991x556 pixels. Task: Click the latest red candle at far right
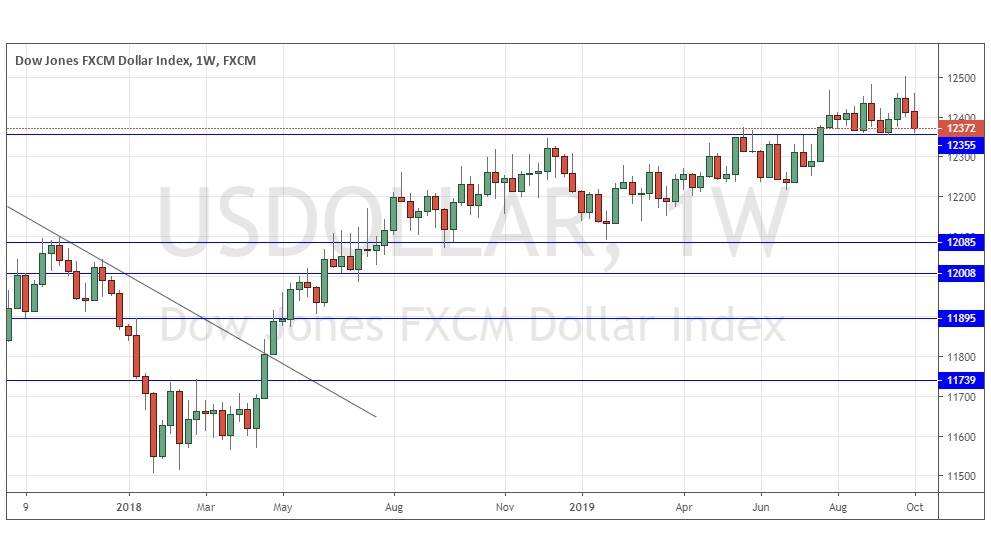point(915,119)
